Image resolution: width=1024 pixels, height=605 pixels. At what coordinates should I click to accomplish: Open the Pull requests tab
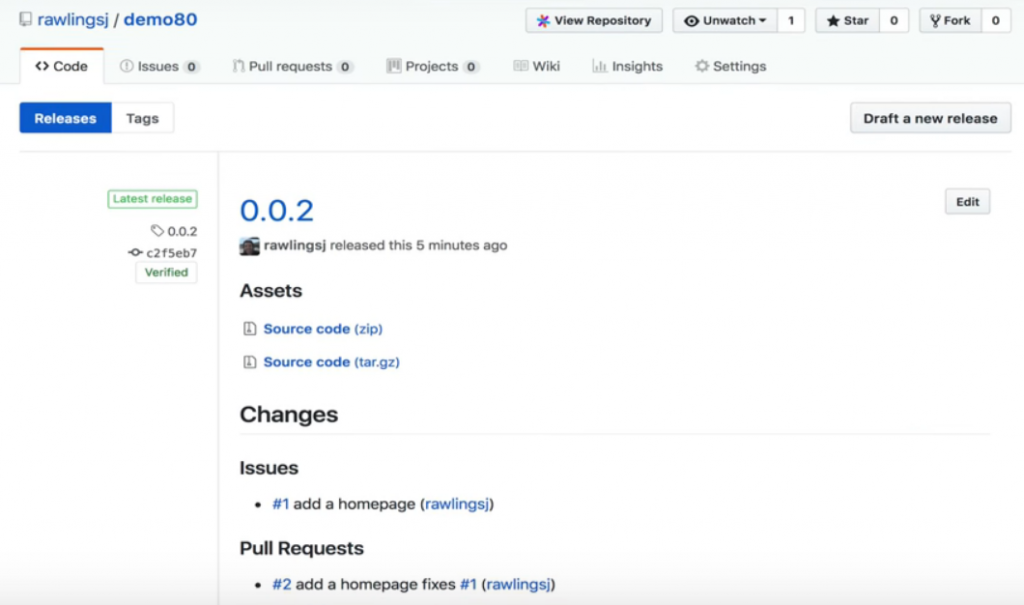click(293, 66)
